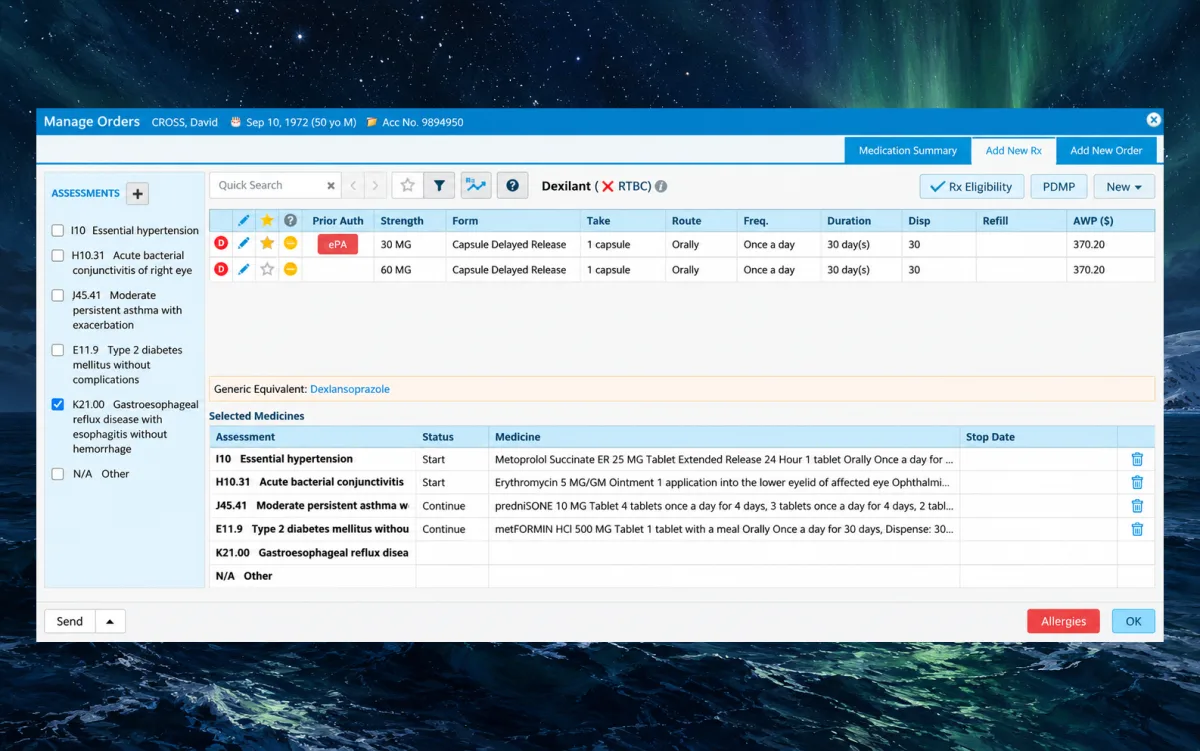
Task: Go to the previous search result arrow
Action: coord(353,185)
